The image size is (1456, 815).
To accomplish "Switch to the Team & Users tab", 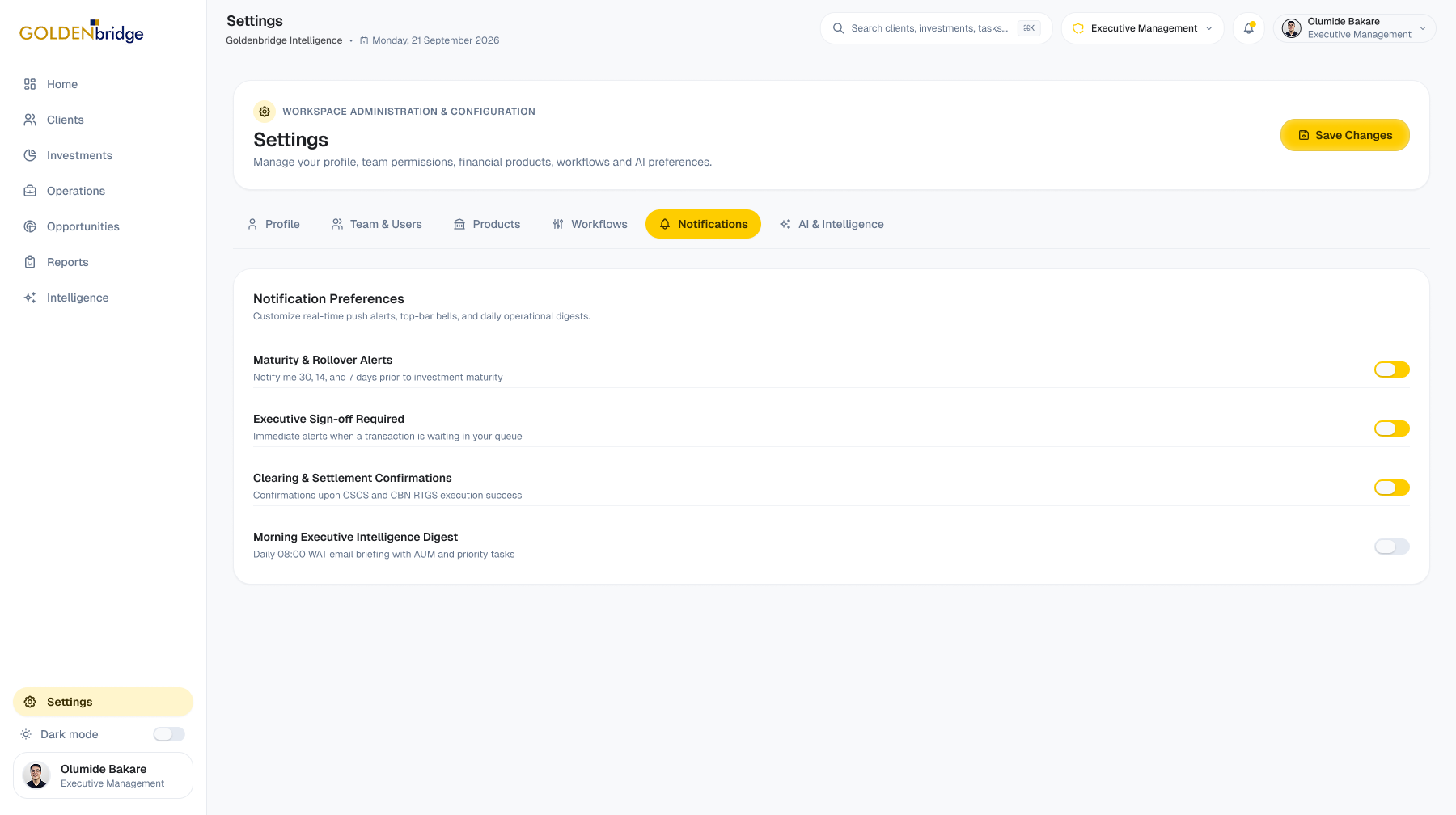I will [x=376, y=224].
